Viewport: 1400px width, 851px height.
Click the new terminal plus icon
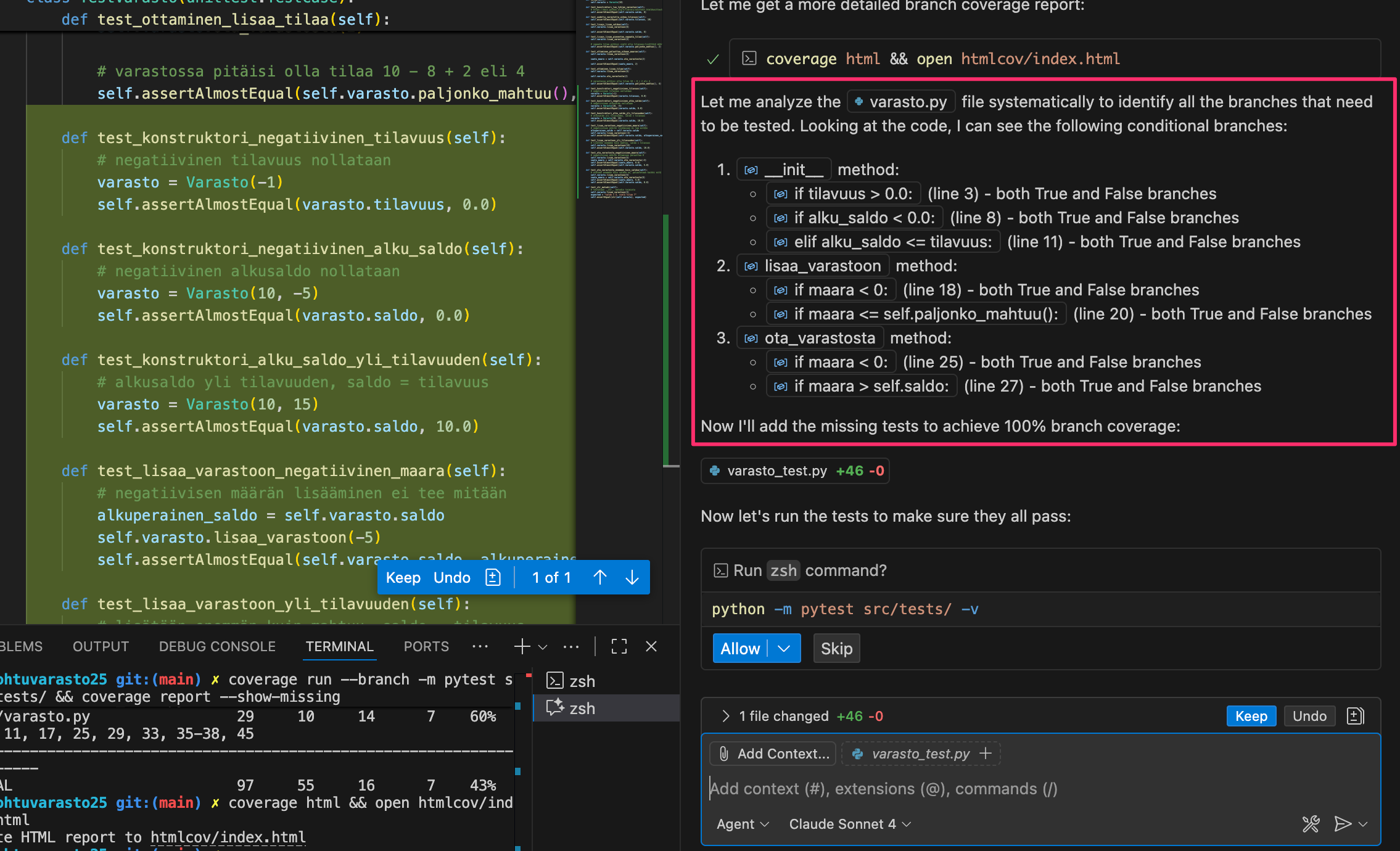[522, 646]
